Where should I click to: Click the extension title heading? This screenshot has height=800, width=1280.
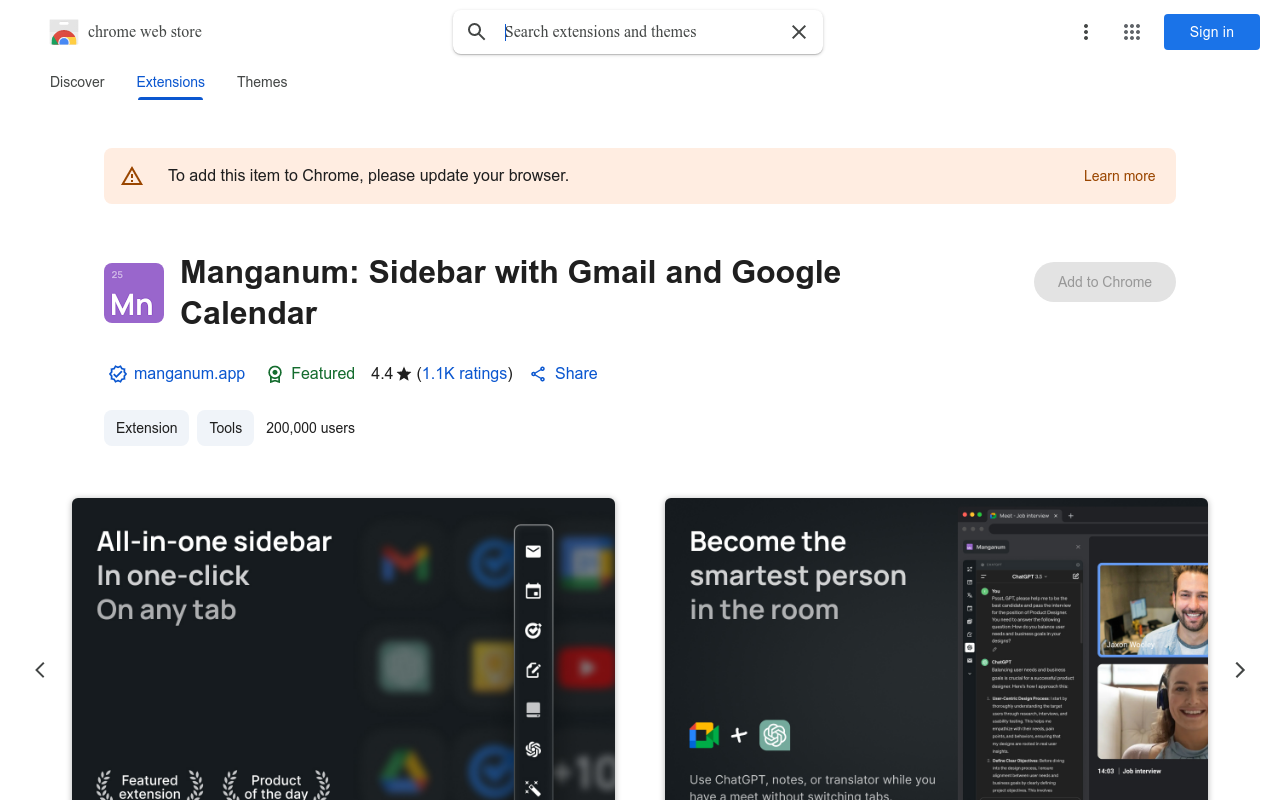click(511, 292)
